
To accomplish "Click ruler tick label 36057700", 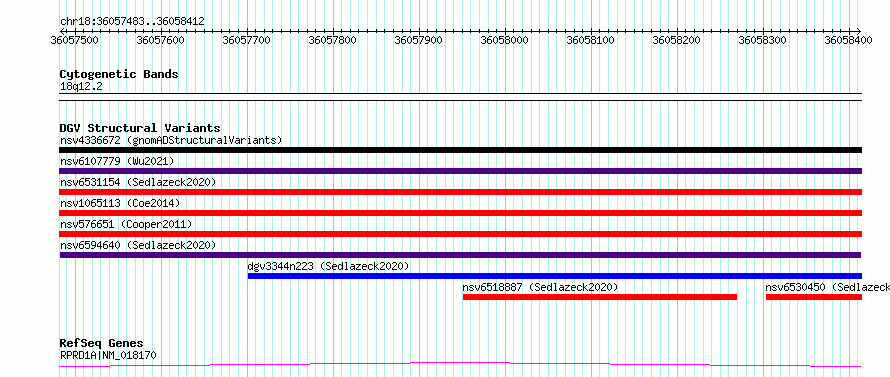I will [x=247, y=40].
